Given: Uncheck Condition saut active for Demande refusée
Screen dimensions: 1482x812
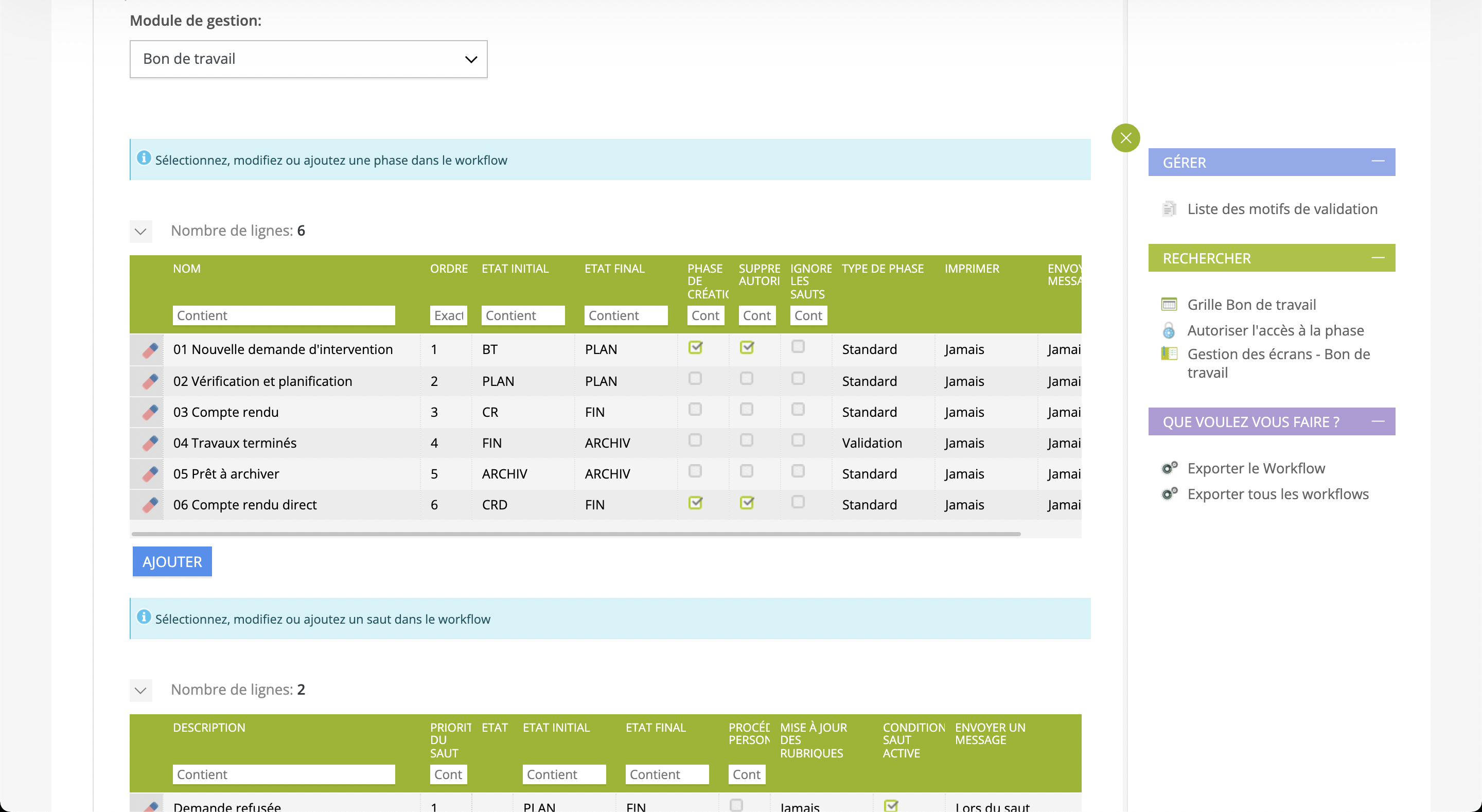Looking at the screenshot, I should pyautogui.click(x=891, y=806).
